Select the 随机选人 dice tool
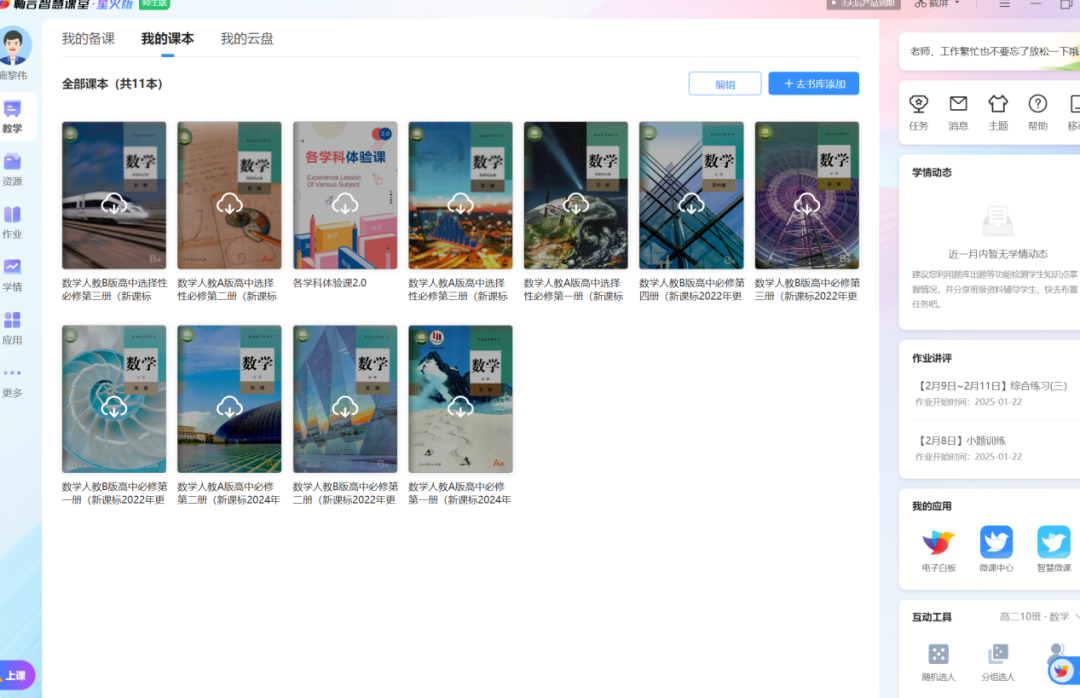The height and width of the screenshot is (698, 1080). tap(938, 661)
